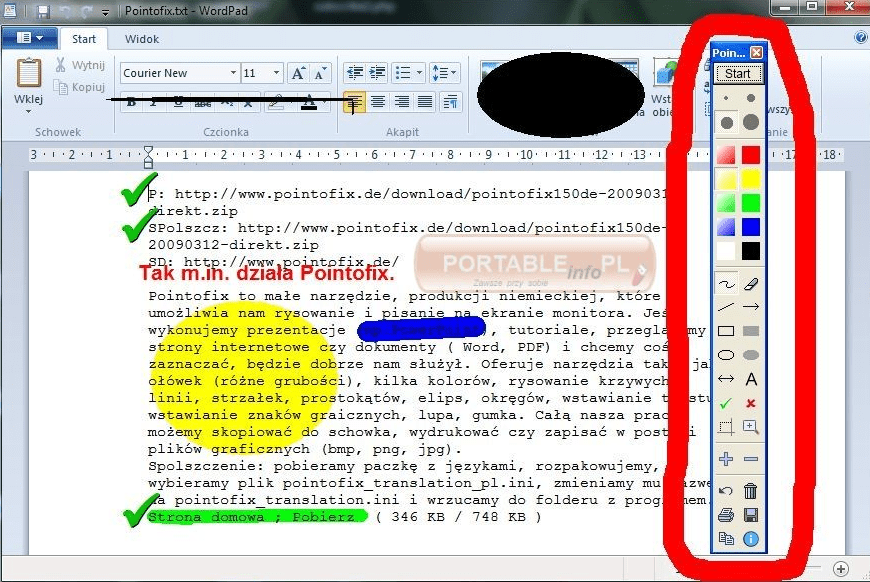Viewport: 870px width, 582px height.
Task: Toggle align text right
Action: click(401, 102)
